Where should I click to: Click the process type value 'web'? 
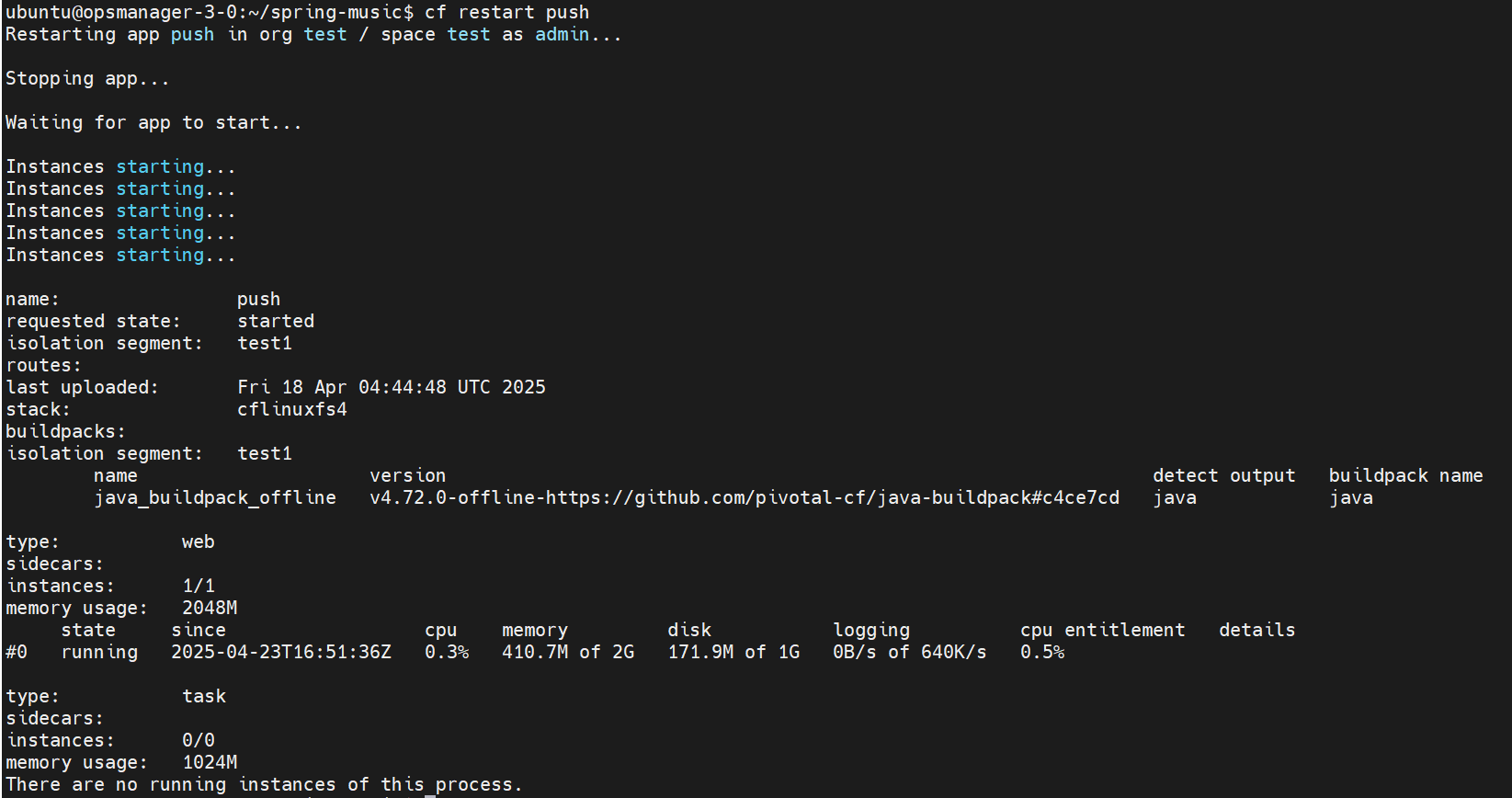(199, 542)
